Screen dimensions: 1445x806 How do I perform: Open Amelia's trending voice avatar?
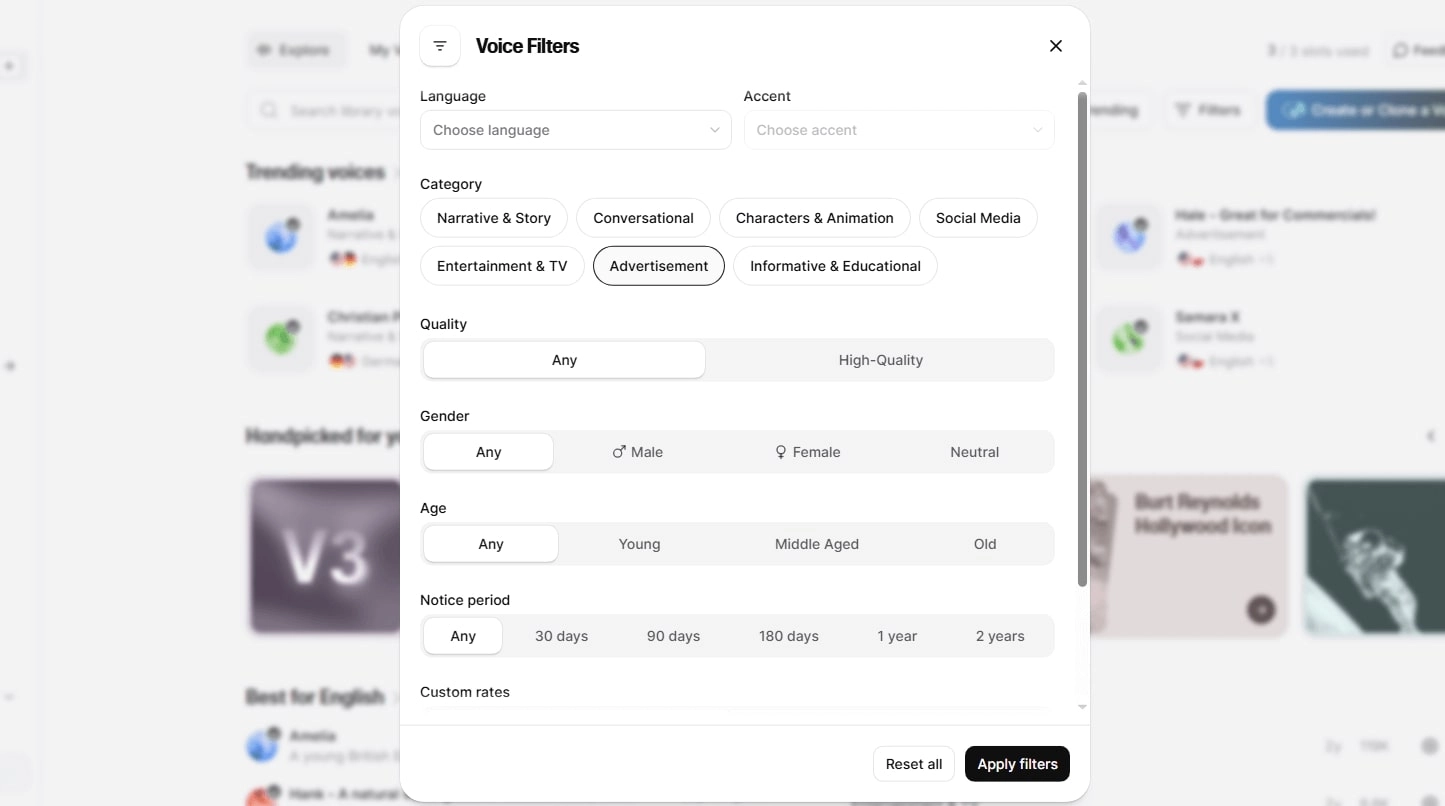(280, 236)
